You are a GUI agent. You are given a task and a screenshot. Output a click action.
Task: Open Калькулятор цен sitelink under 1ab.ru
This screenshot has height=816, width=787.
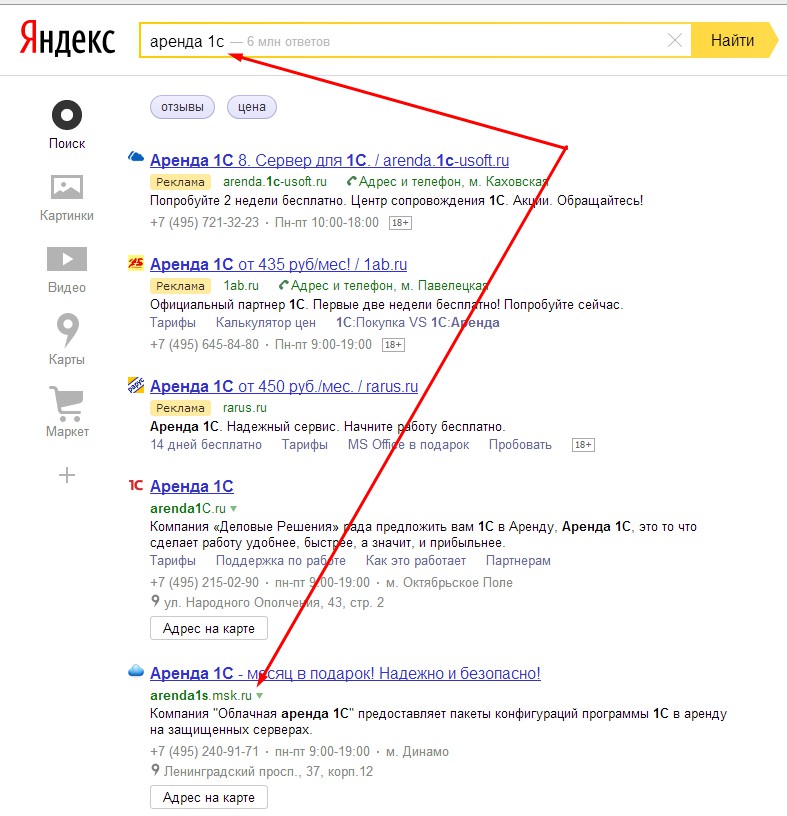(x=266, y=323)
